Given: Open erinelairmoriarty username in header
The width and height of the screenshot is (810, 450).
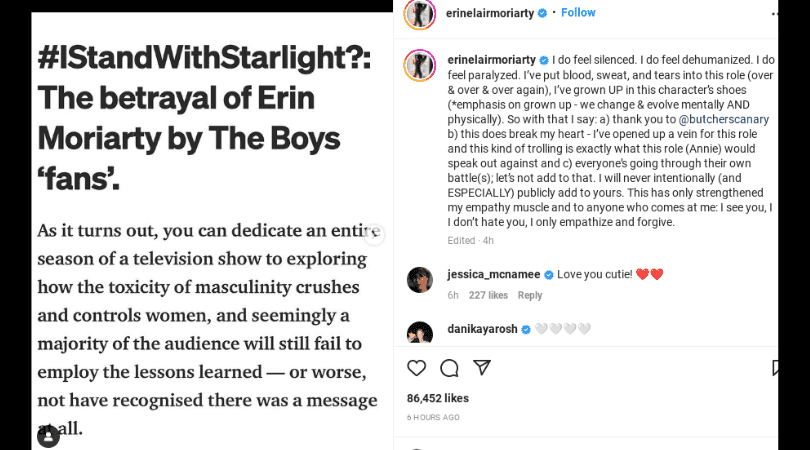Looking at the screenshot, I should [x=490, y=13].
